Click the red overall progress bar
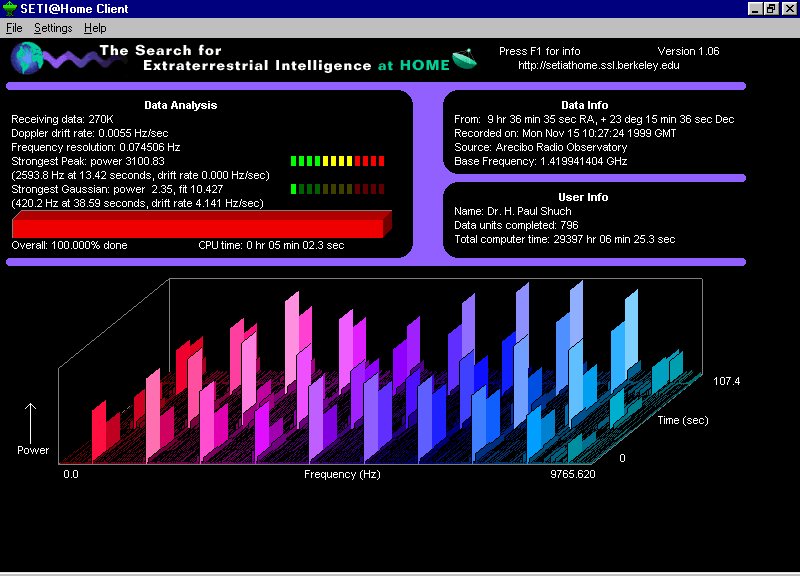 tap(202, 224)
